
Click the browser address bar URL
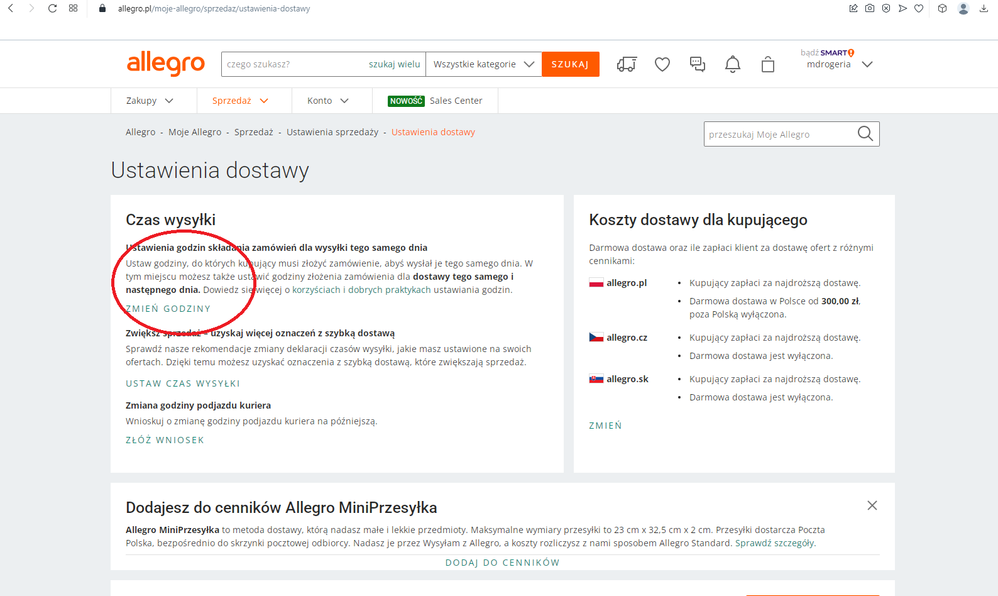214,9
